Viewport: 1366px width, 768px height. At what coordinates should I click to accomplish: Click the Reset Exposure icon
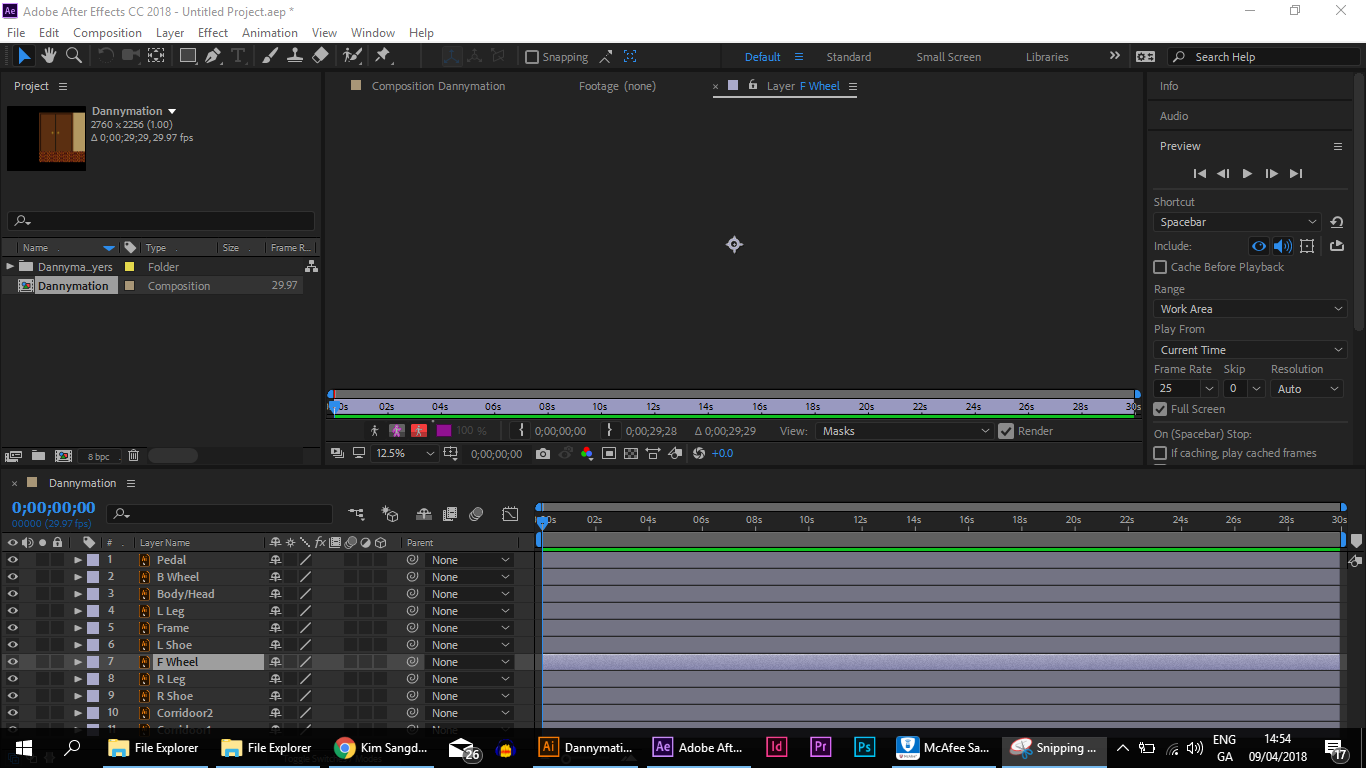coord(698,453)
